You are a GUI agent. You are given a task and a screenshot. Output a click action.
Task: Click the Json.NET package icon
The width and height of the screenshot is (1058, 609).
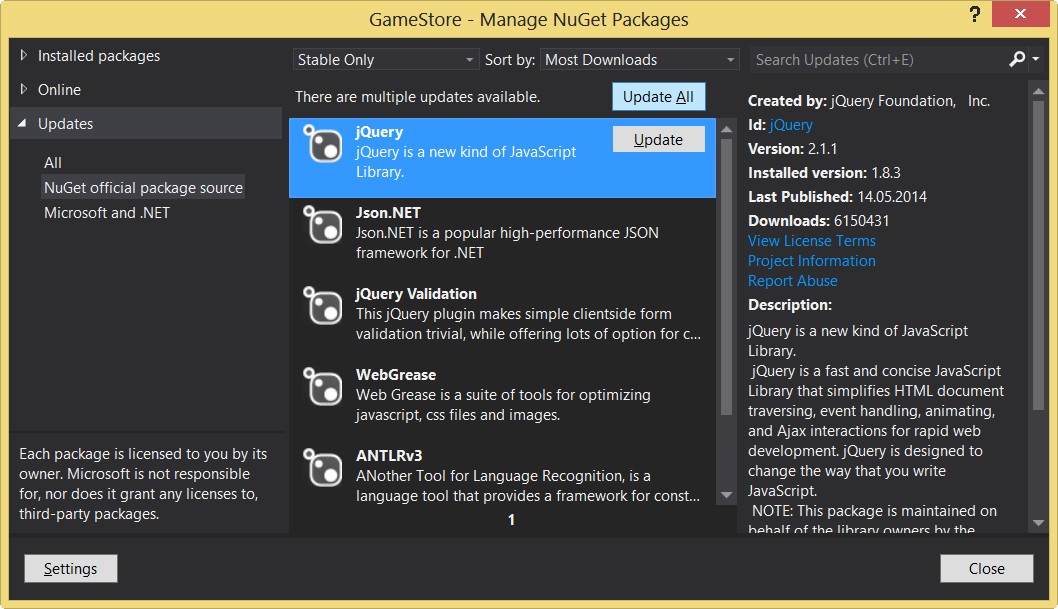(323, 225)
